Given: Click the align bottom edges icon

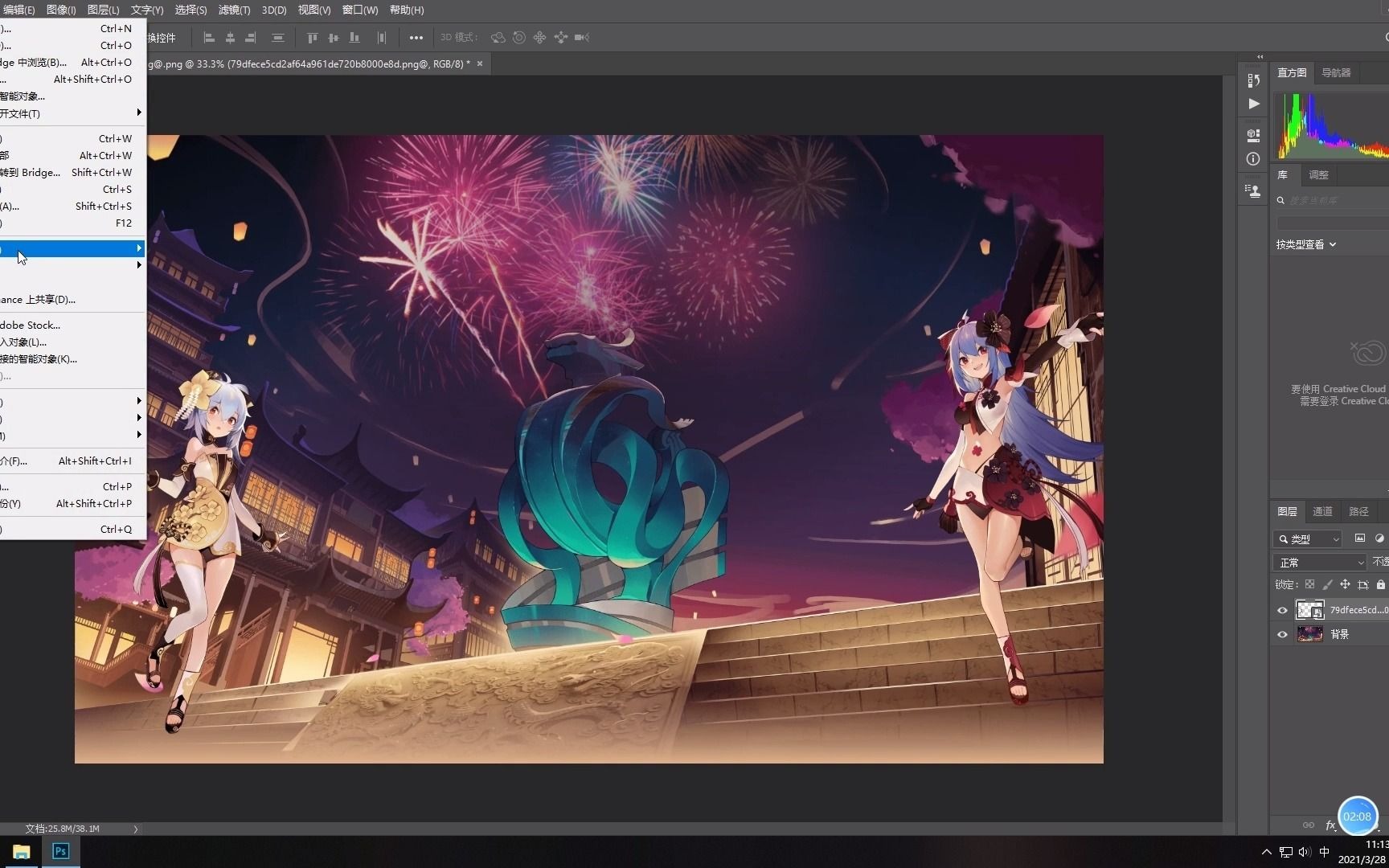Looking at the screenshot, I should [354, 38].
